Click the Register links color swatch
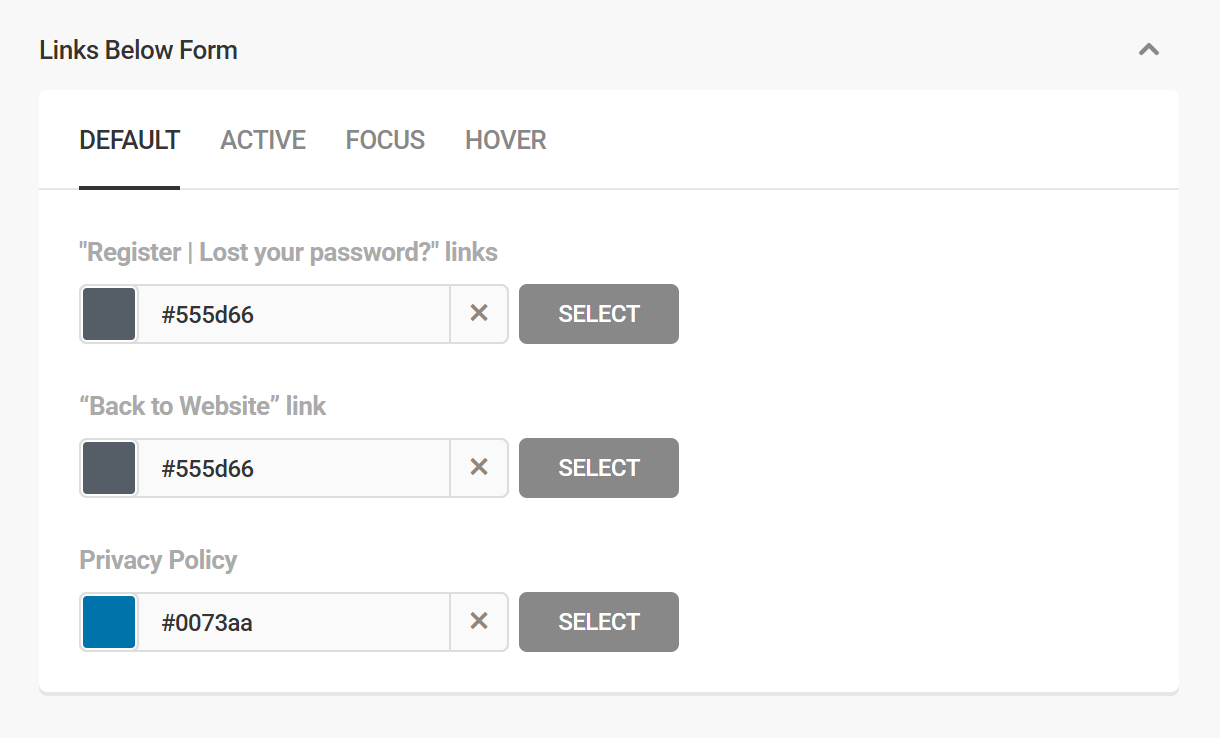Screen dimensions: 1220x738 point(109,314)
